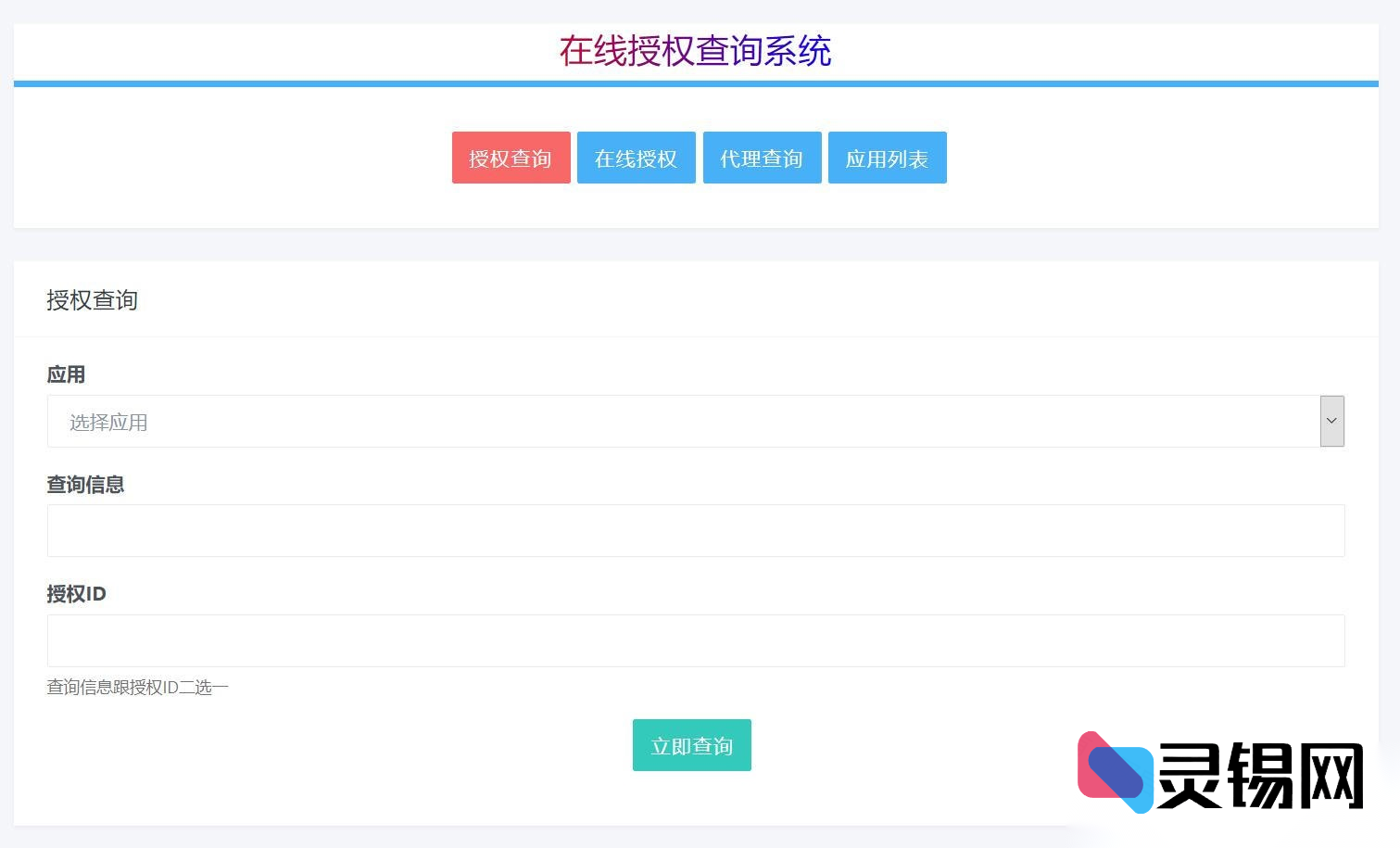
Task: Click the 应用 field label
Action: (x=66, y=374)
